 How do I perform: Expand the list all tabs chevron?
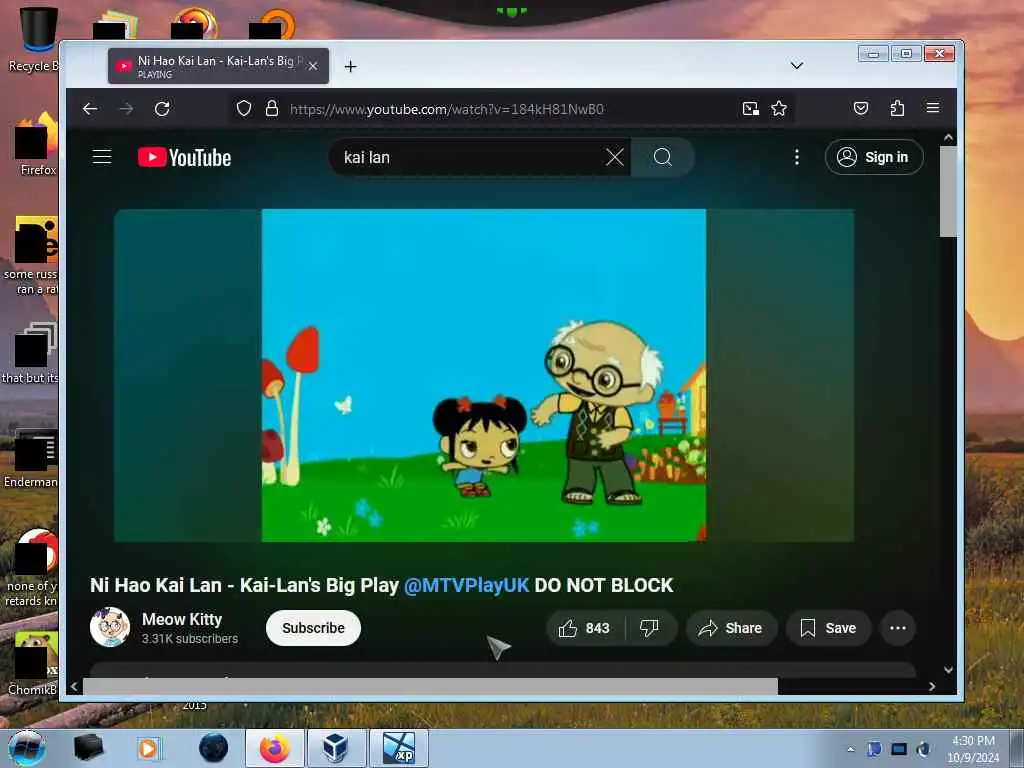pos(797,65)
